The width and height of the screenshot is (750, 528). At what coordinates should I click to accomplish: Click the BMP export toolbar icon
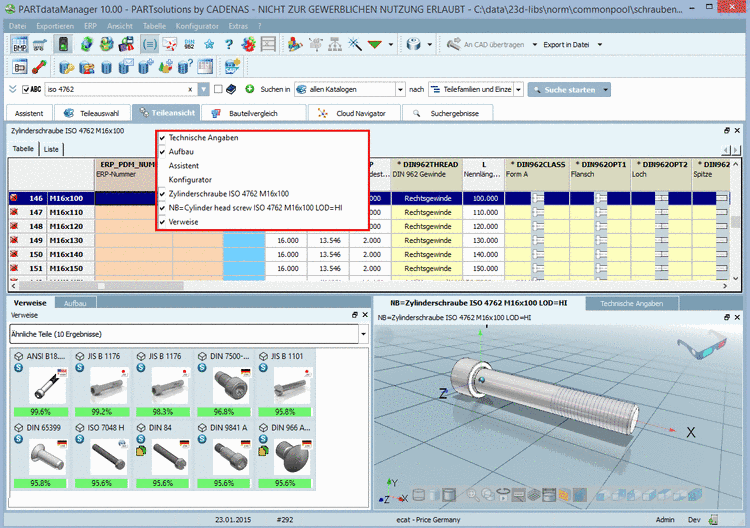19,45
